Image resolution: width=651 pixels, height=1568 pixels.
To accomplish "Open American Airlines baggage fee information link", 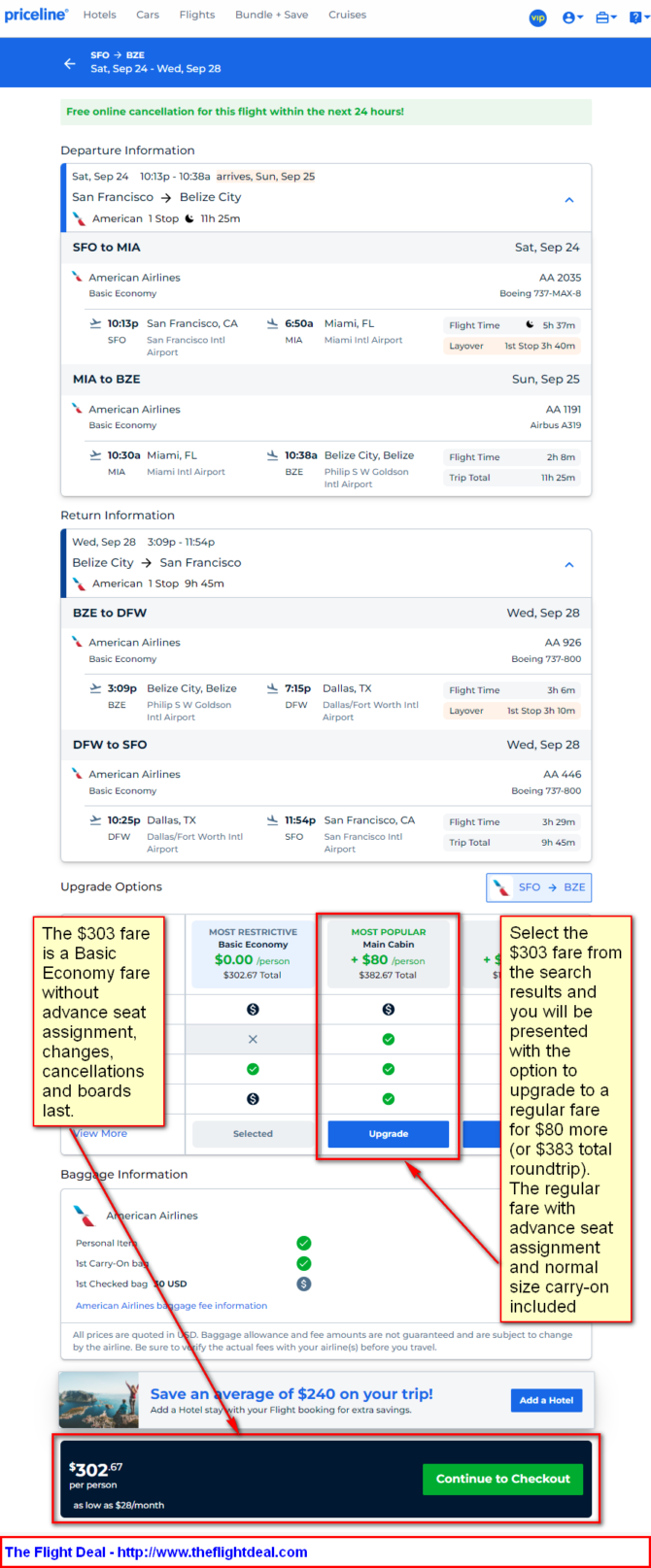I will pos(171,1306).
